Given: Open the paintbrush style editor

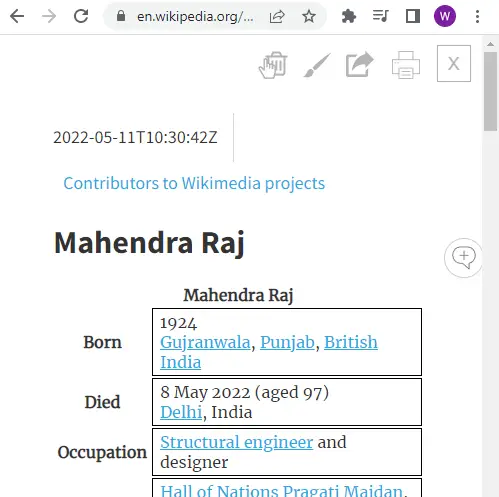Looking at the screenshot, I should coord(317,65).
